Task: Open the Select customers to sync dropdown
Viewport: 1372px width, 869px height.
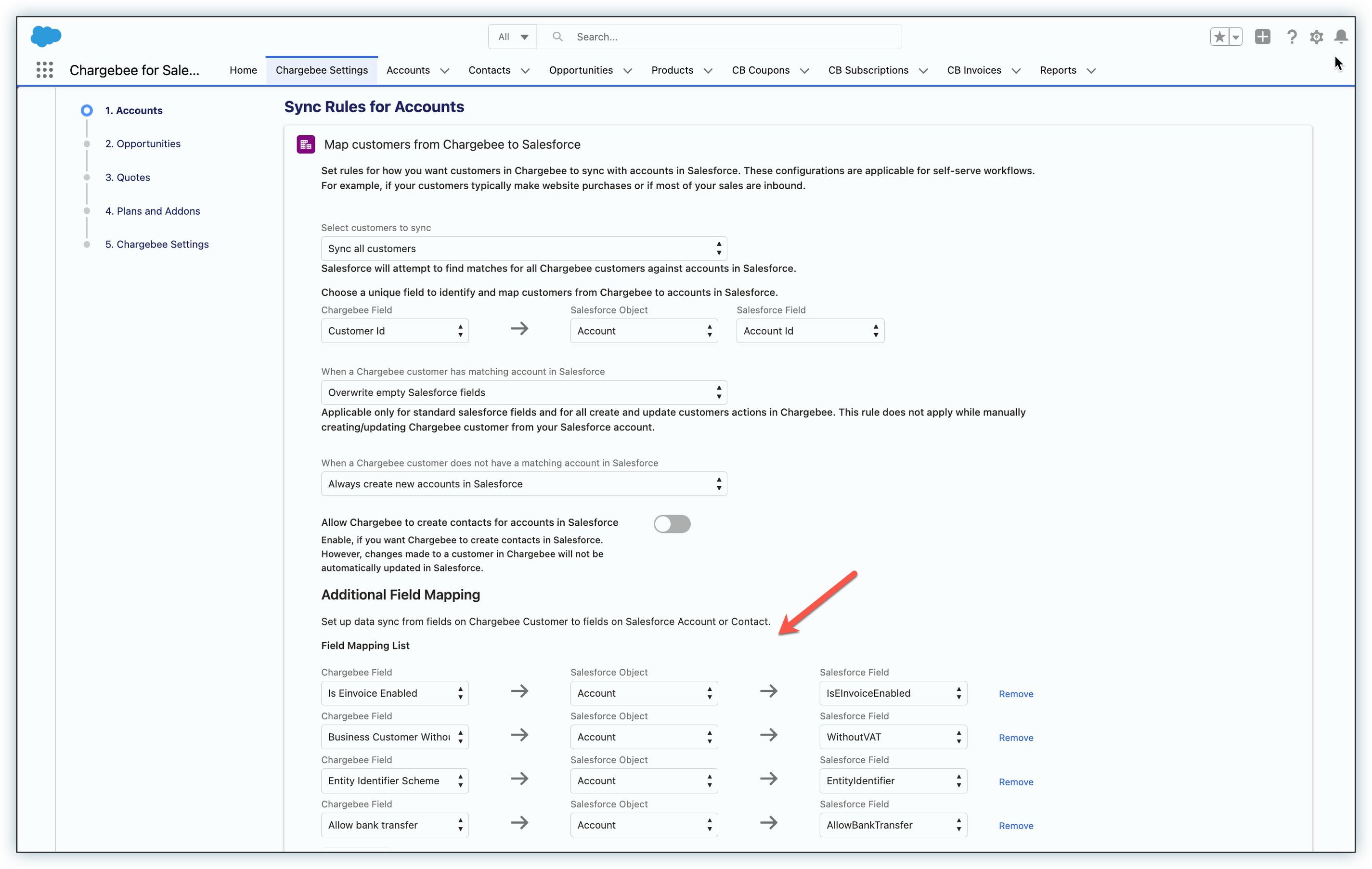Action: coord(524,248)
